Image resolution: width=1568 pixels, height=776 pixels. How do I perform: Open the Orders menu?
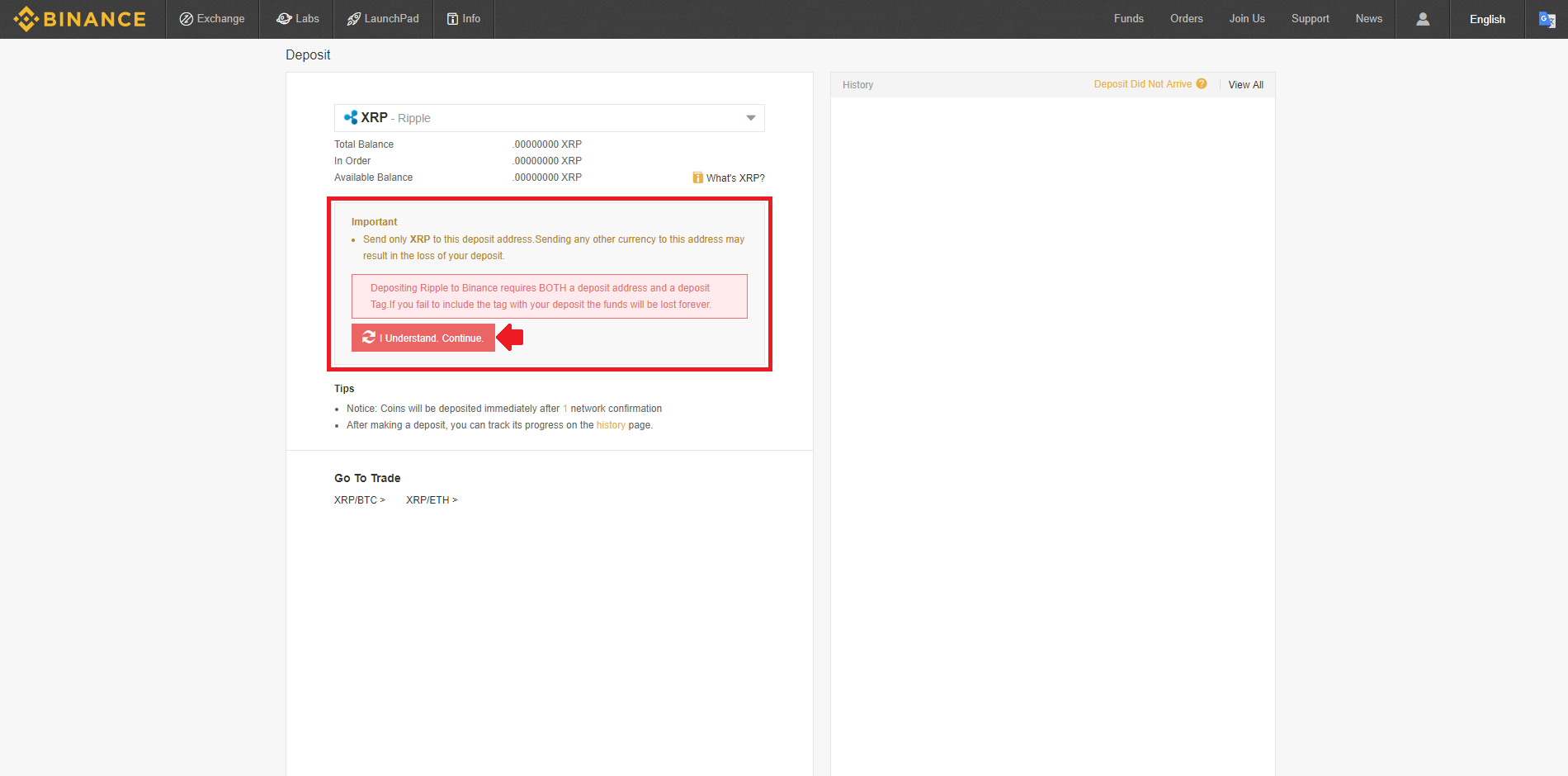[1186, 19]
